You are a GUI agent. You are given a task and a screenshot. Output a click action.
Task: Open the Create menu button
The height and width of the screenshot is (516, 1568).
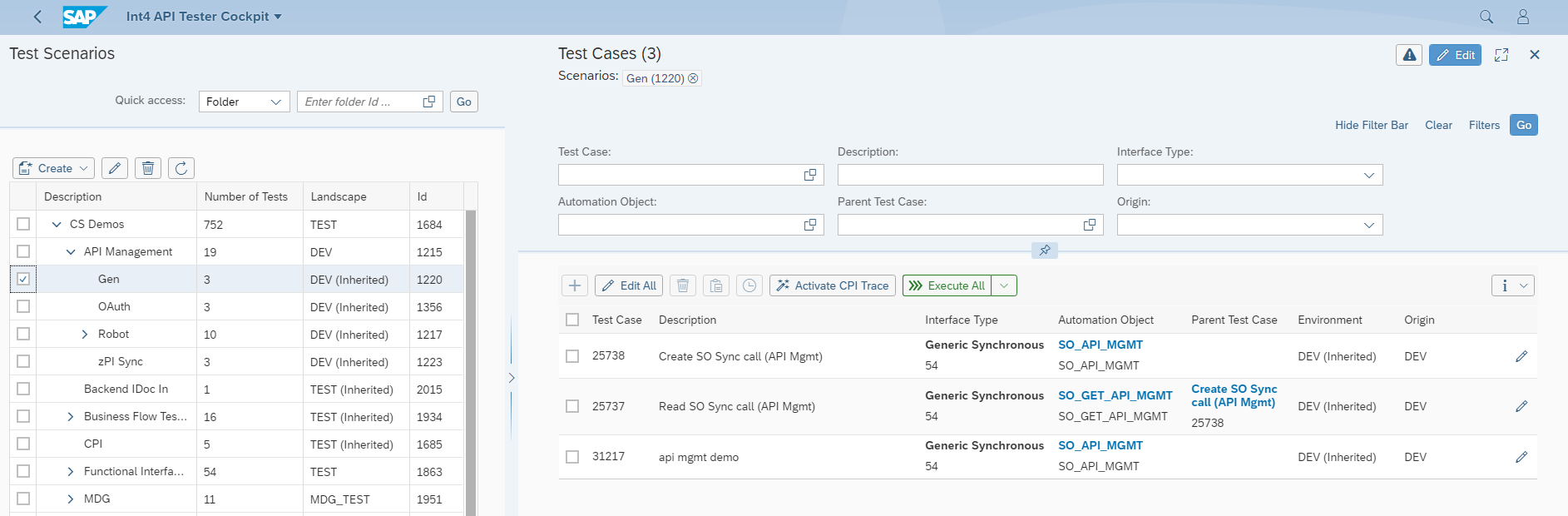coord(54,168)
